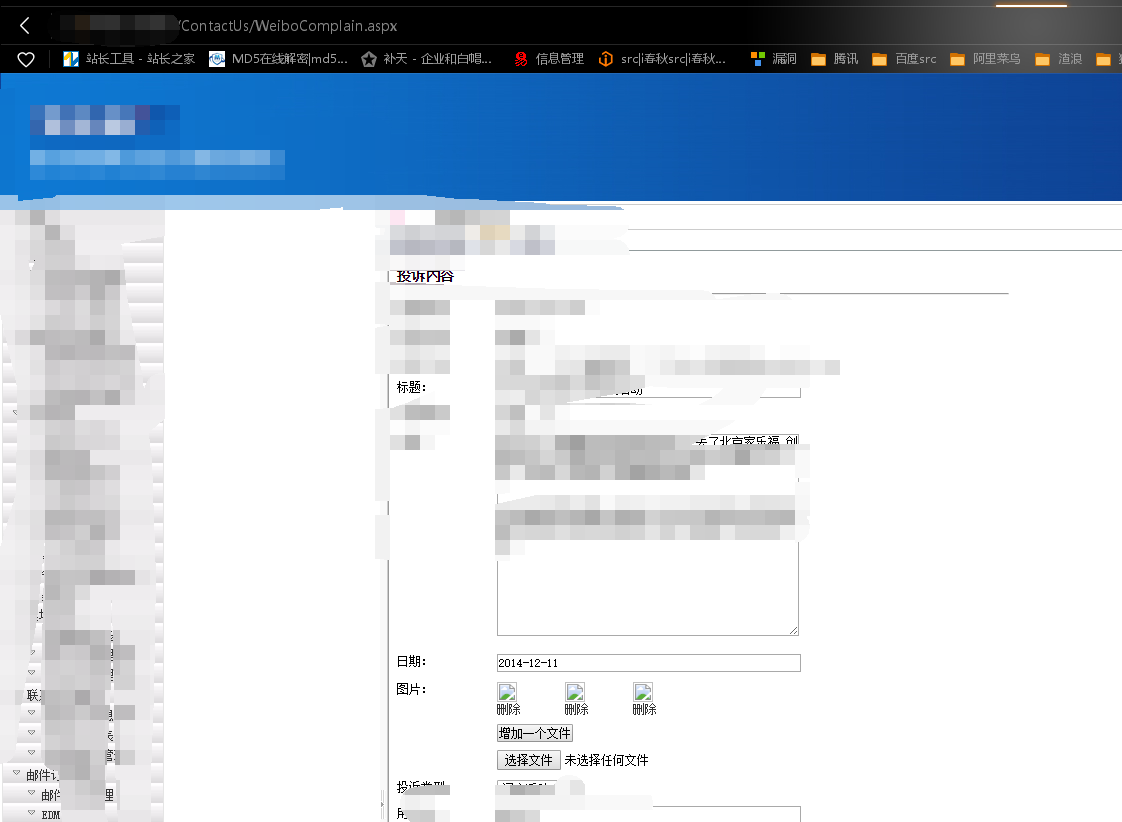Open the 信息管理 bookmark

(x=549, y=59)
